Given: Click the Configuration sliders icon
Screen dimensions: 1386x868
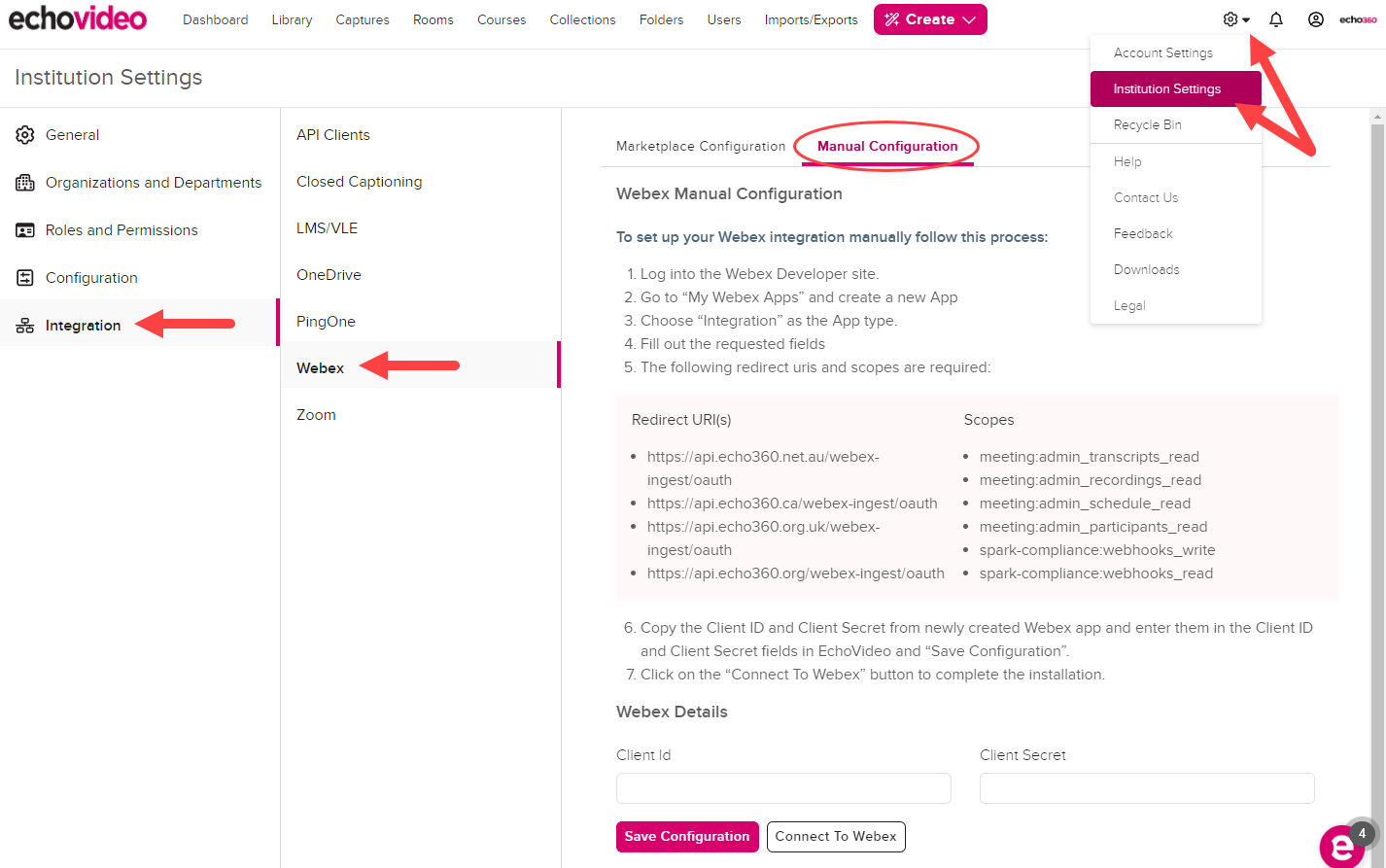Looking at the screenshot, I should [25, 278].
